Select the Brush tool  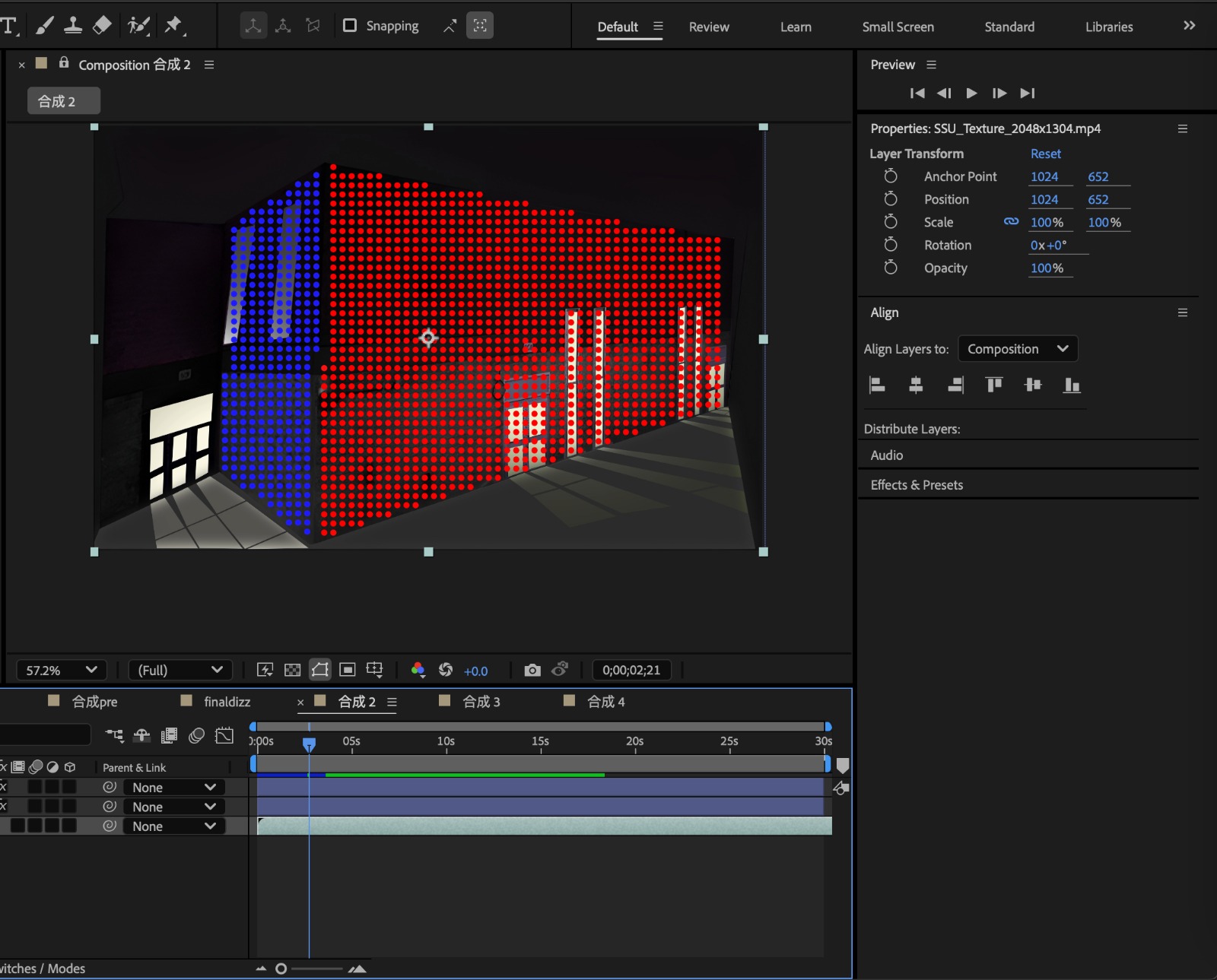click(x=44, y=26)
